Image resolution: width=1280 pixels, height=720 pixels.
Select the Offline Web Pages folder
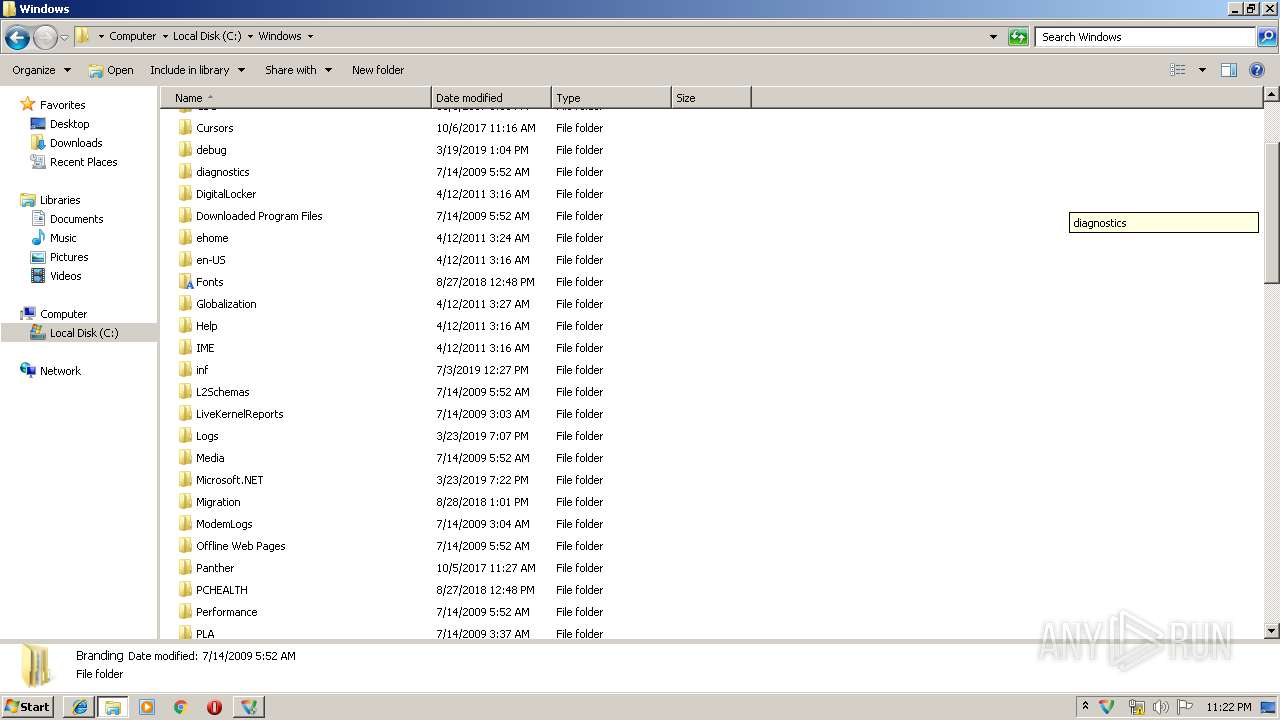click(240, 546)
